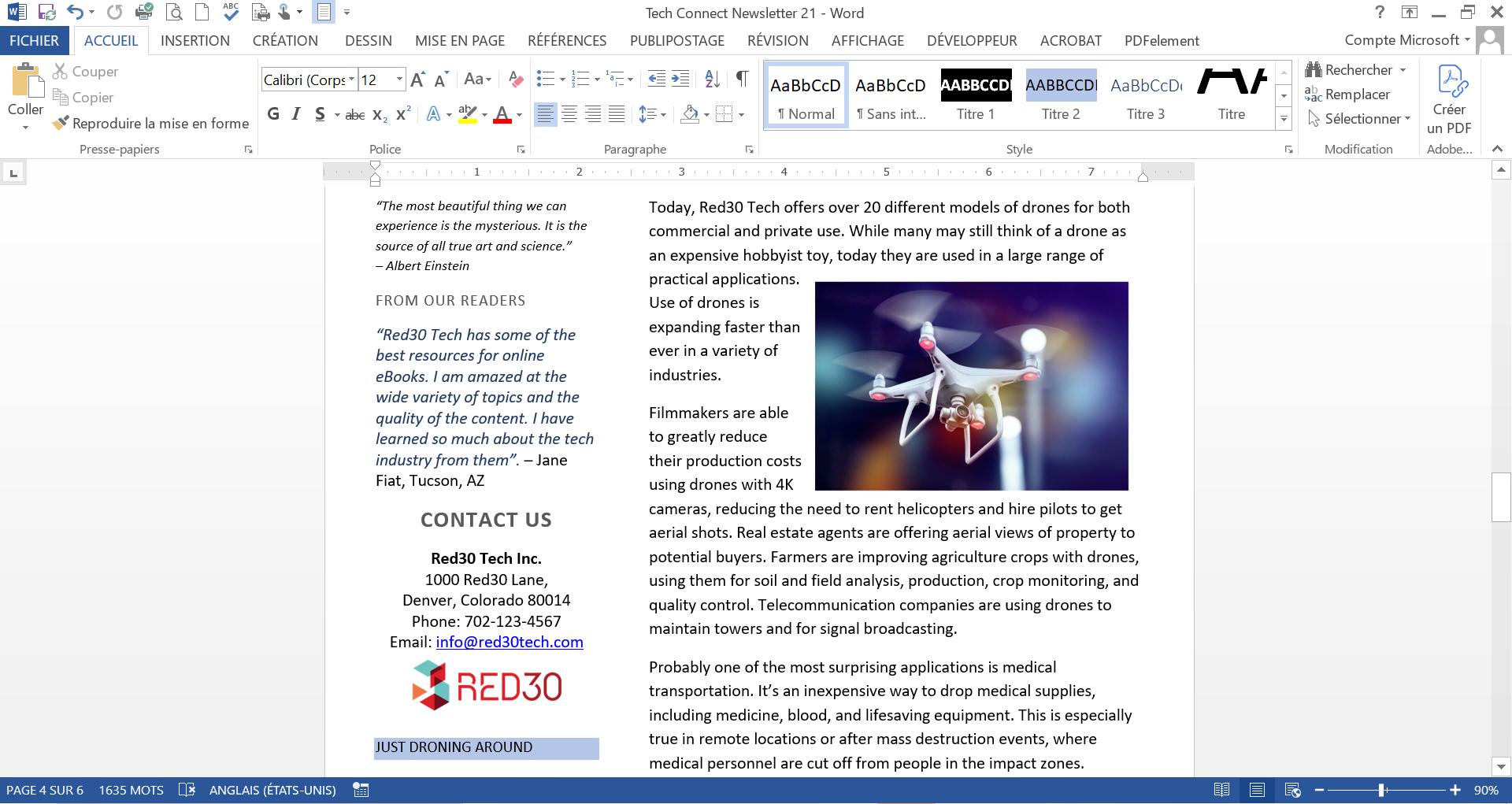The height and width of the screenshot is (804, 1512).
Task: Toggle paragraph marks pilcrow display
Action: 742,79
